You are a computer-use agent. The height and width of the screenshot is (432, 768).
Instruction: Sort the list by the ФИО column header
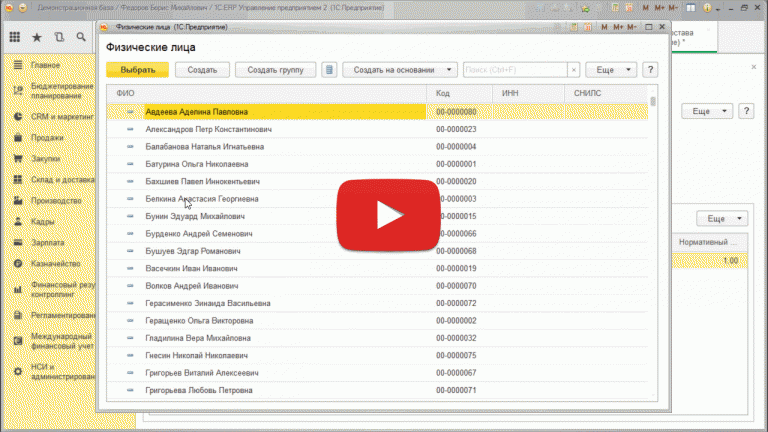tap(266, 93)
